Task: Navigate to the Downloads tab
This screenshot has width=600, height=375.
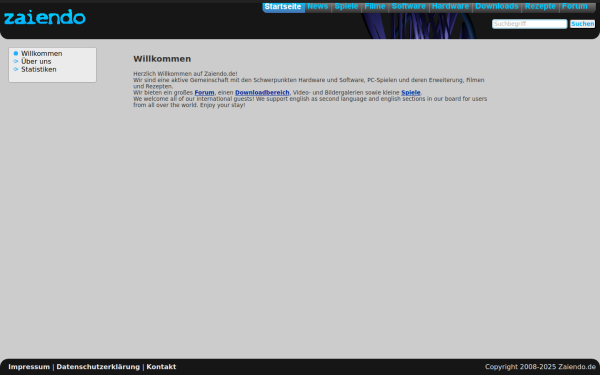Action: pyautogui.click(x=497, y=7)
